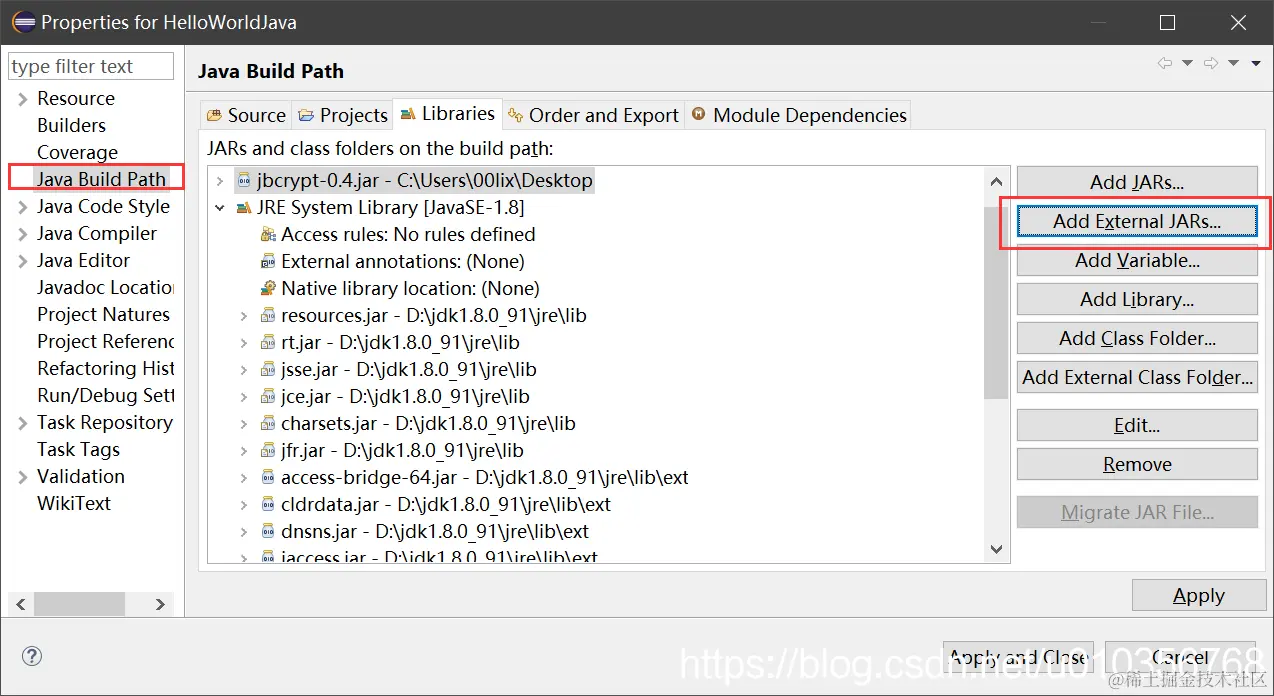Click the Access rules icon
This screenshot has width=1274, height=696.
(268, 235)
